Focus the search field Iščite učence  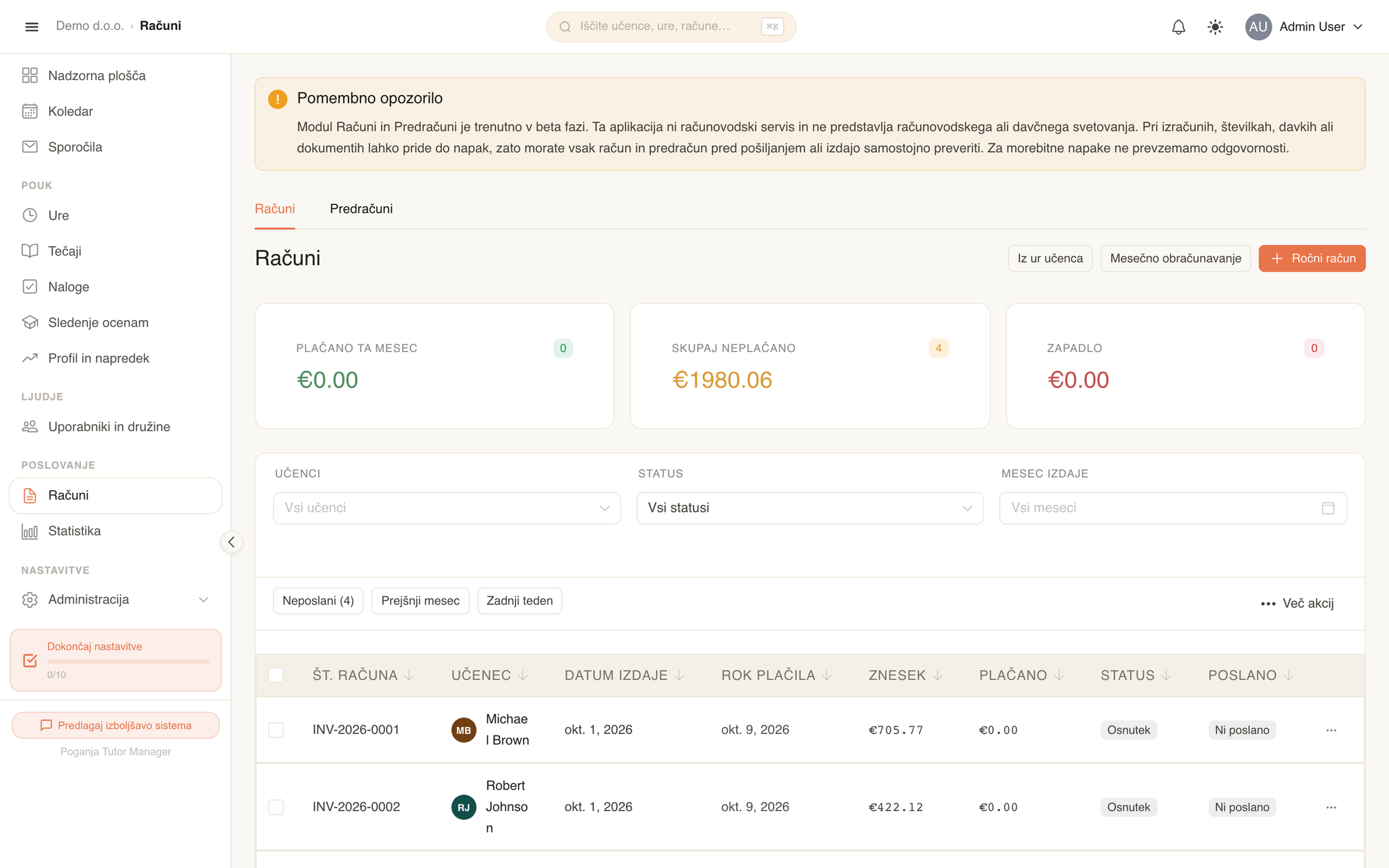[671, 26]
